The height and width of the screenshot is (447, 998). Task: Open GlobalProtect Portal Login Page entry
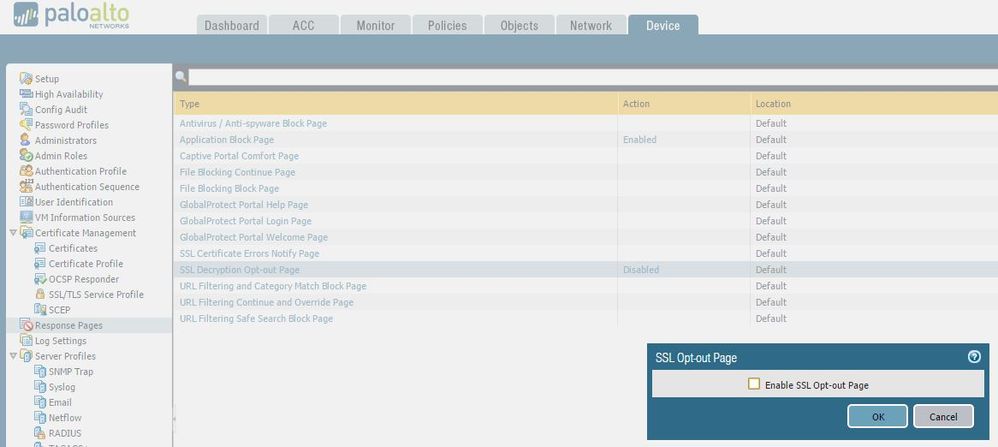[246, 221]
